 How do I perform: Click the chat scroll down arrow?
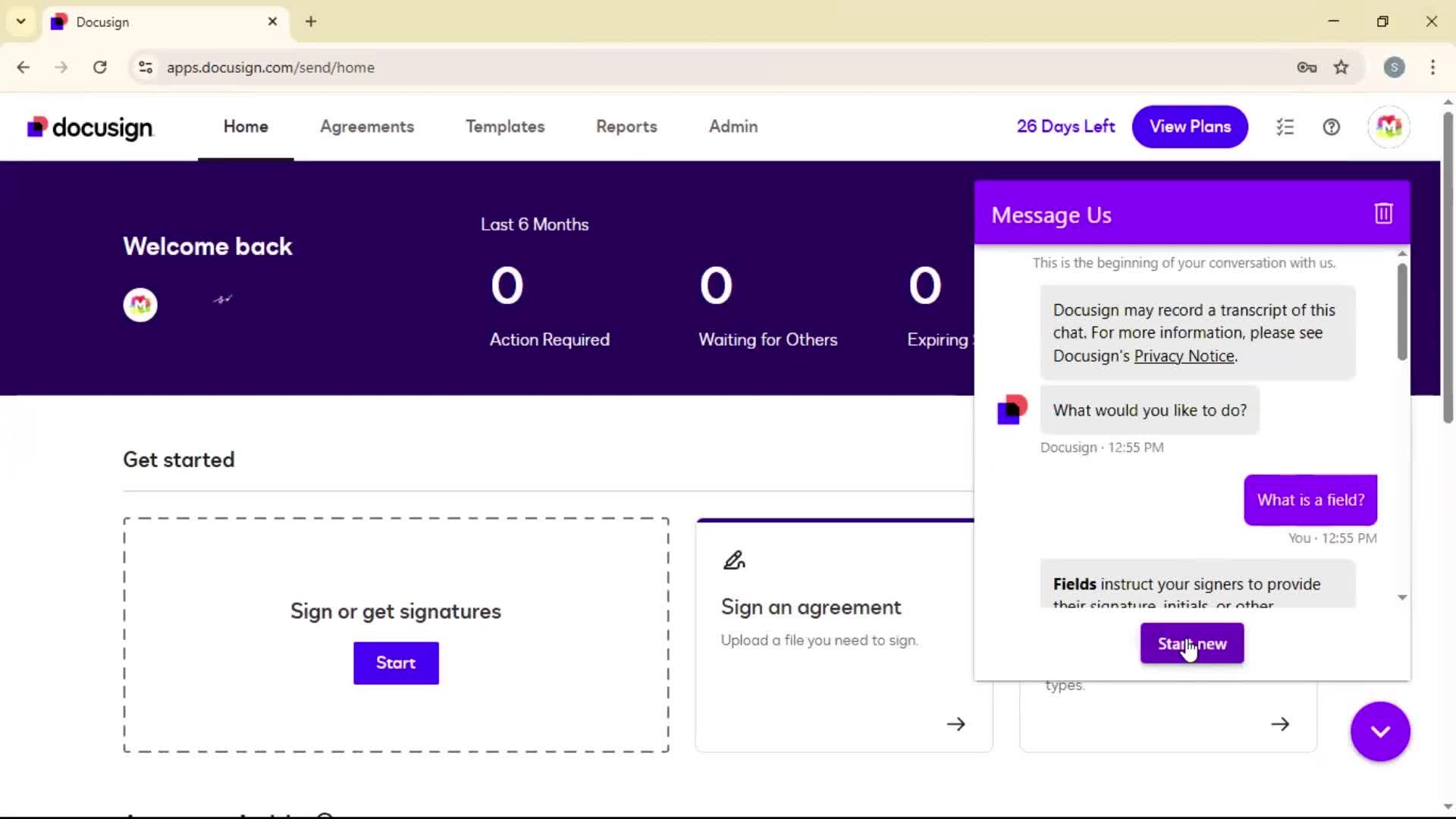(x=1402, y=598)
